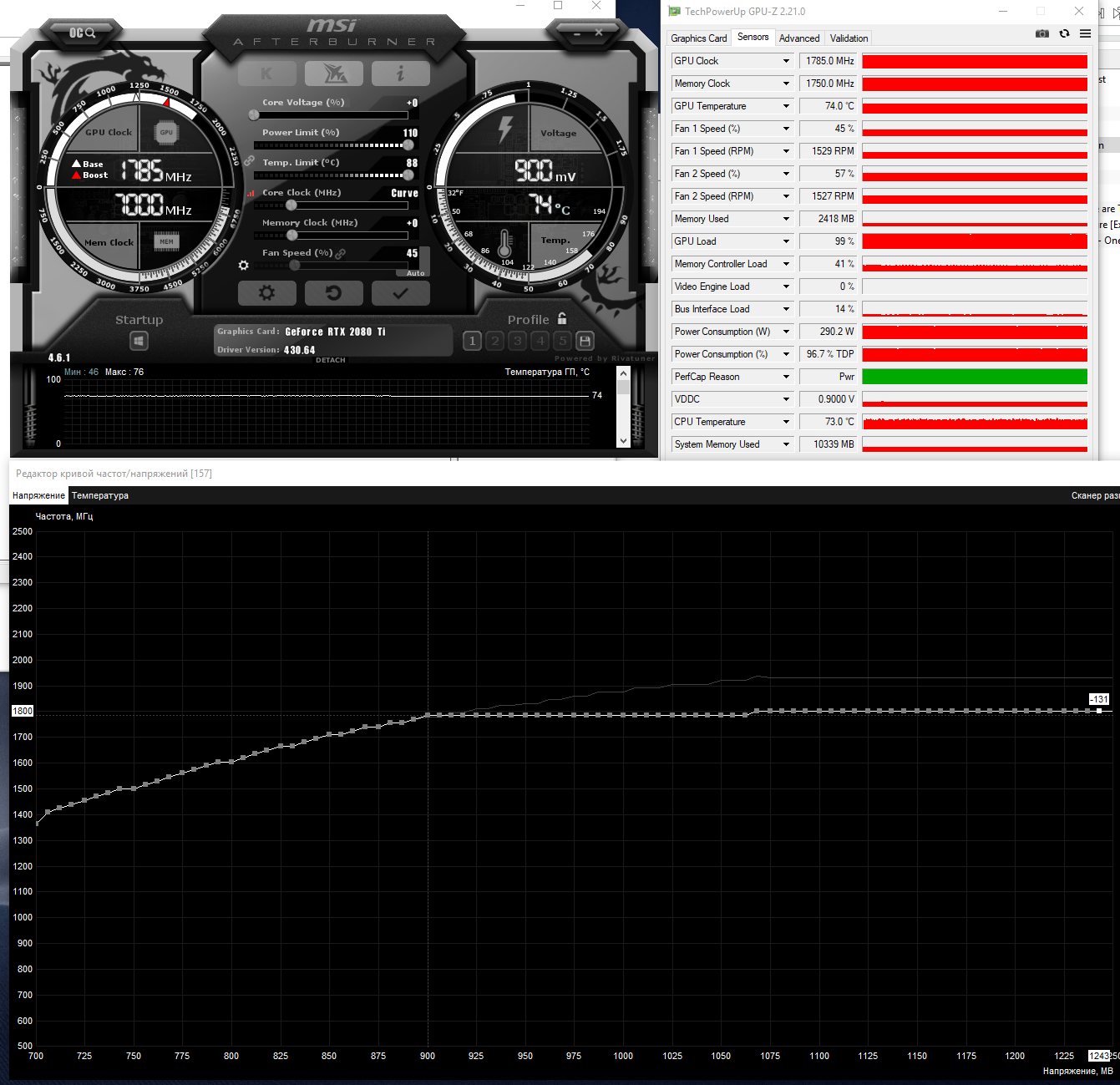
Task: Click the GPU Clock value 1785.0 MHz
Action: click(829, 61)
